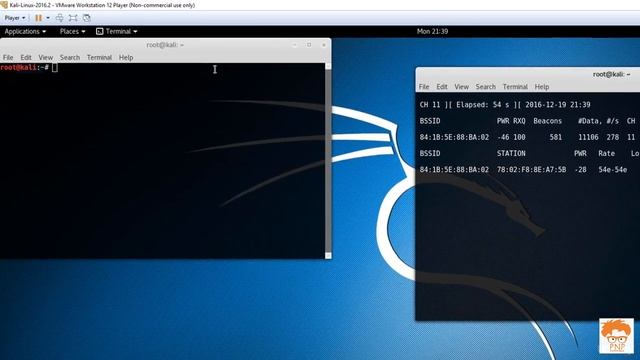Screen dimensions: 640x360
Task: Click the right terminal title bar root@kali
Action: tap(611, 74)
